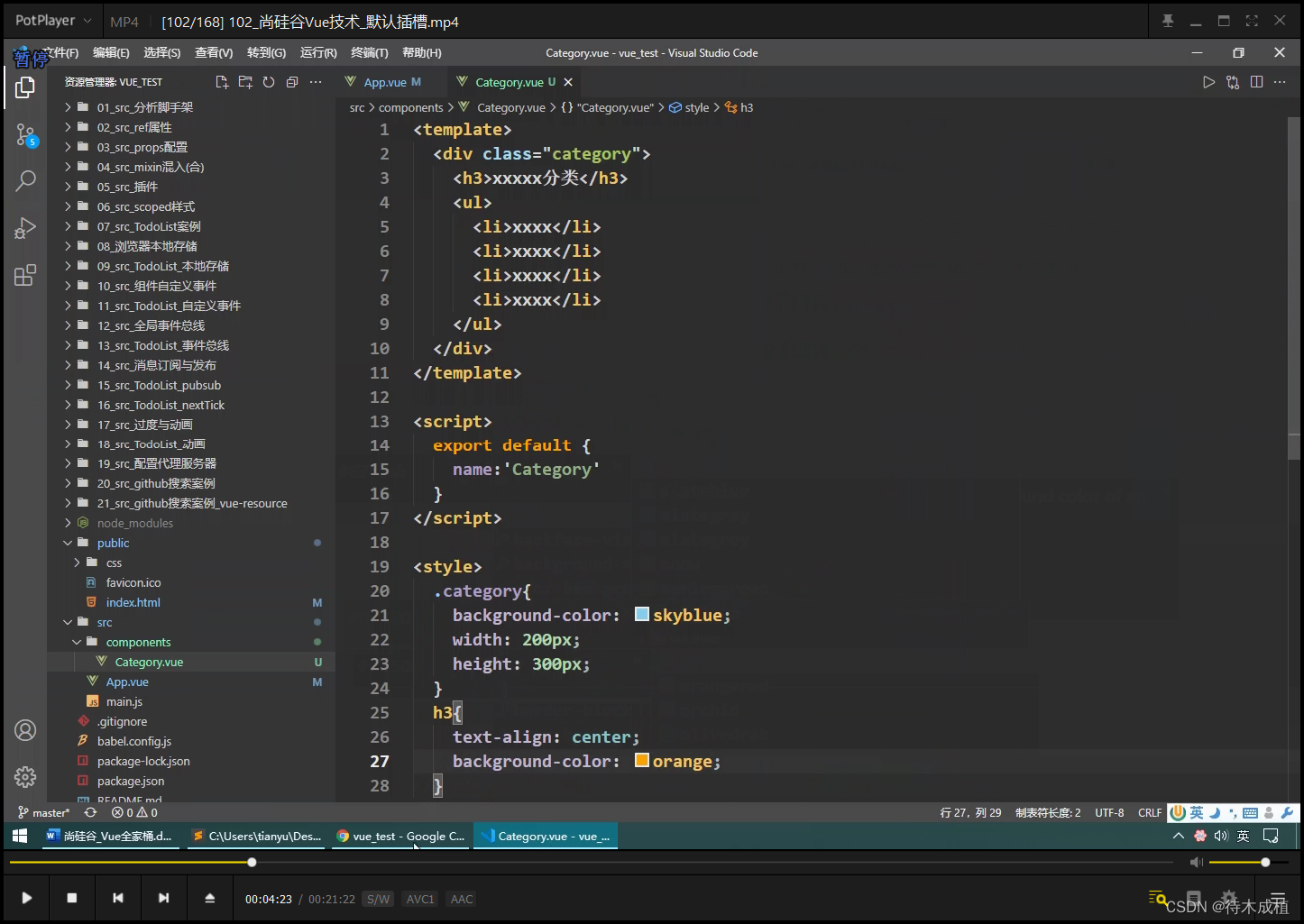Switch to vue_test Google Chrome taskbar item
The image size is (1304, 924).
click(x=400, y=836)
